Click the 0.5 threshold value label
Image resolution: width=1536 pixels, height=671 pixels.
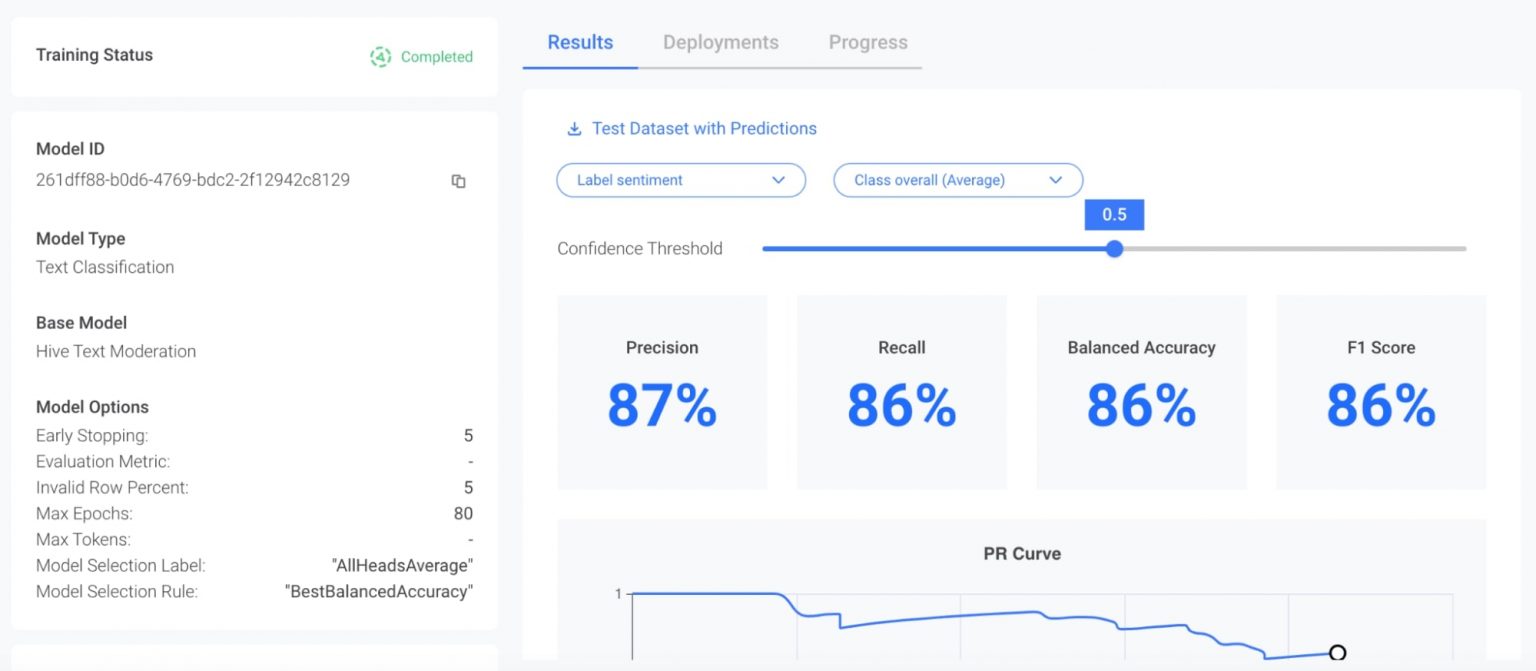tap(1114, 214)
